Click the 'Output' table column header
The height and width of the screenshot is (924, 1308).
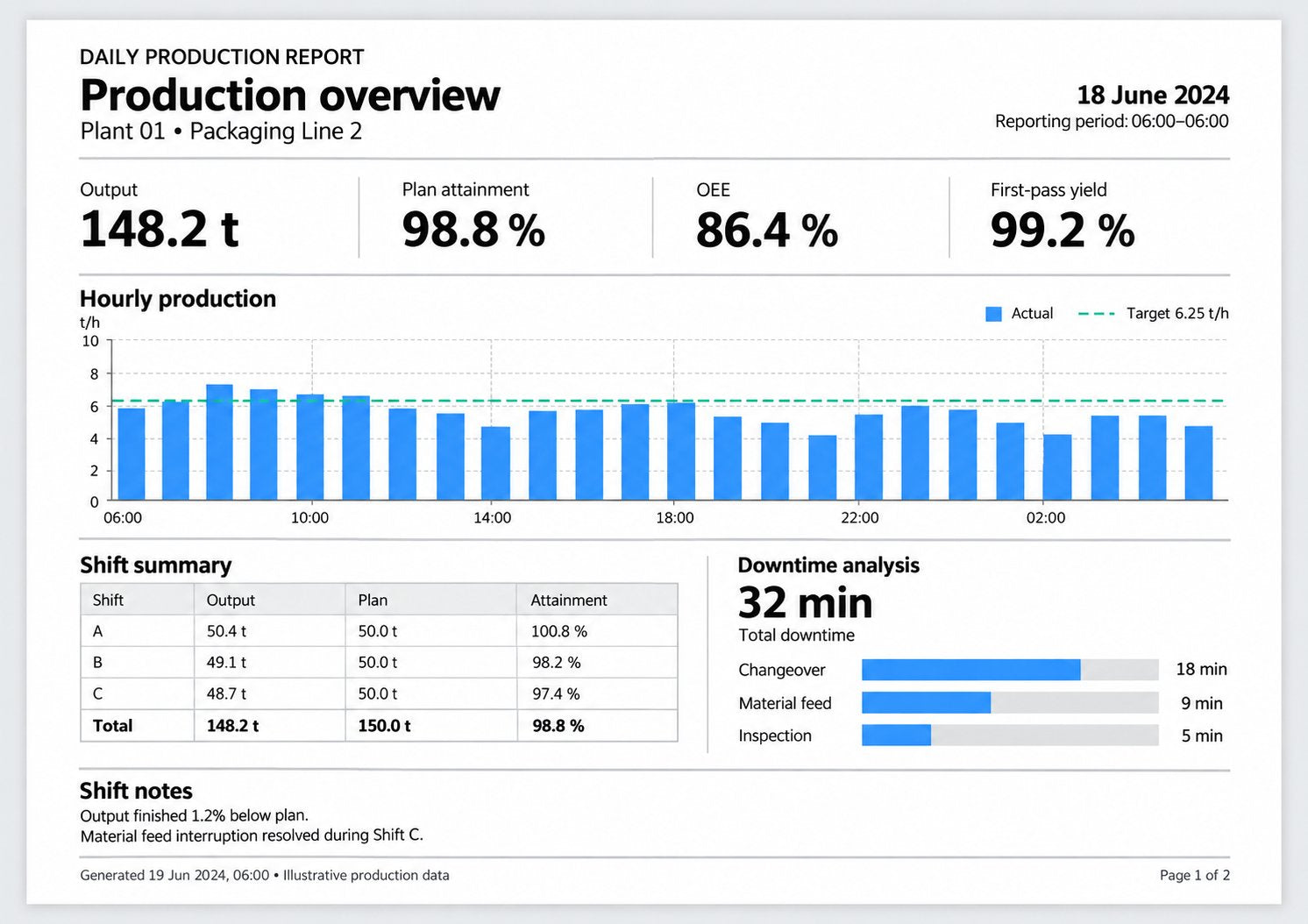click(231, 601)
